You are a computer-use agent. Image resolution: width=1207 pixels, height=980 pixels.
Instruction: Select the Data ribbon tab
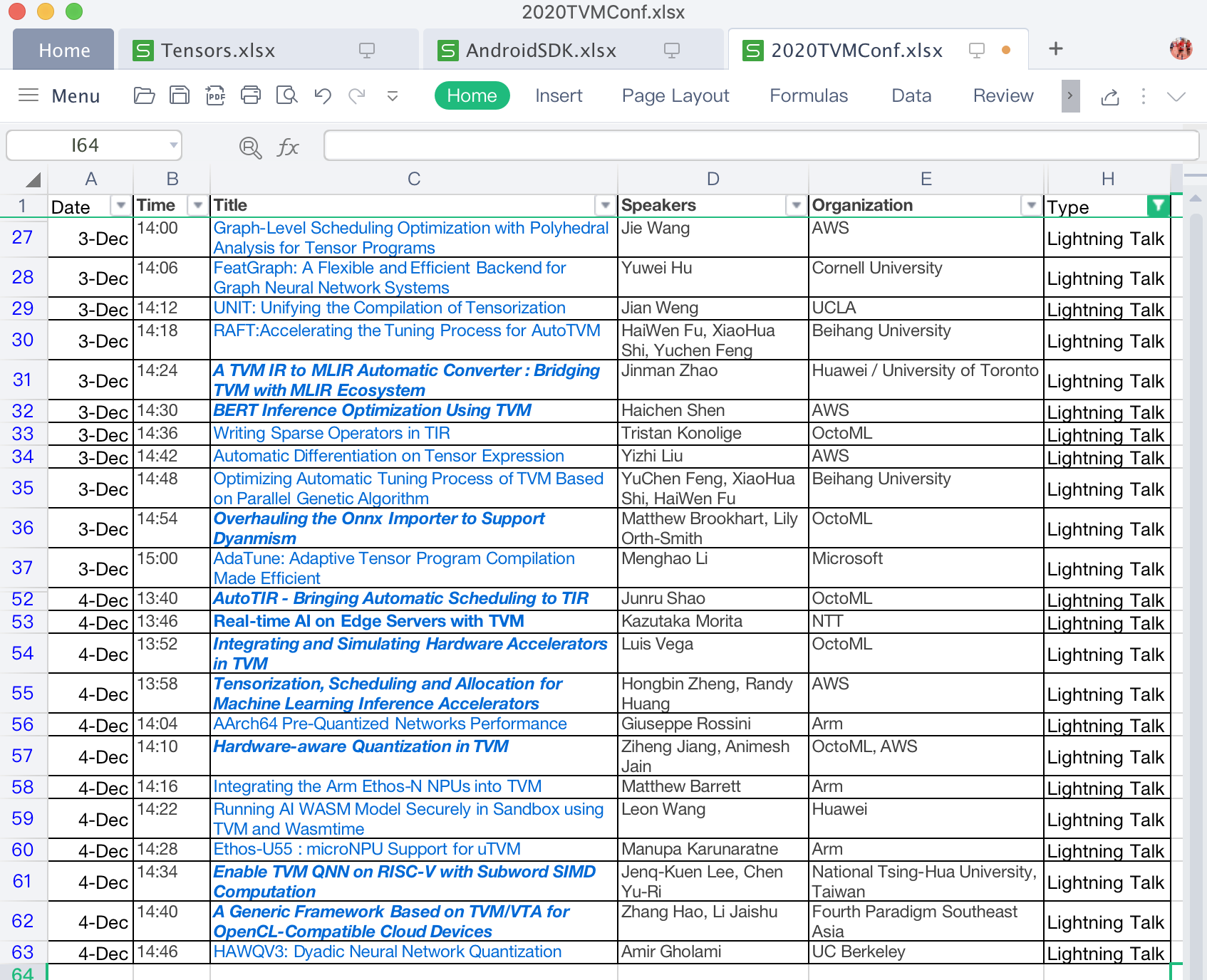[x=911, y=95]
